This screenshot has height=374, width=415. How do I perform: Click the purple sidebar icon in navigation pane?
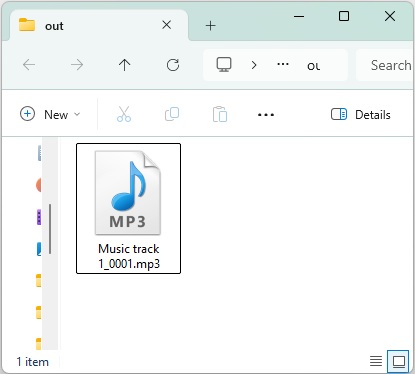pos(39,217)
